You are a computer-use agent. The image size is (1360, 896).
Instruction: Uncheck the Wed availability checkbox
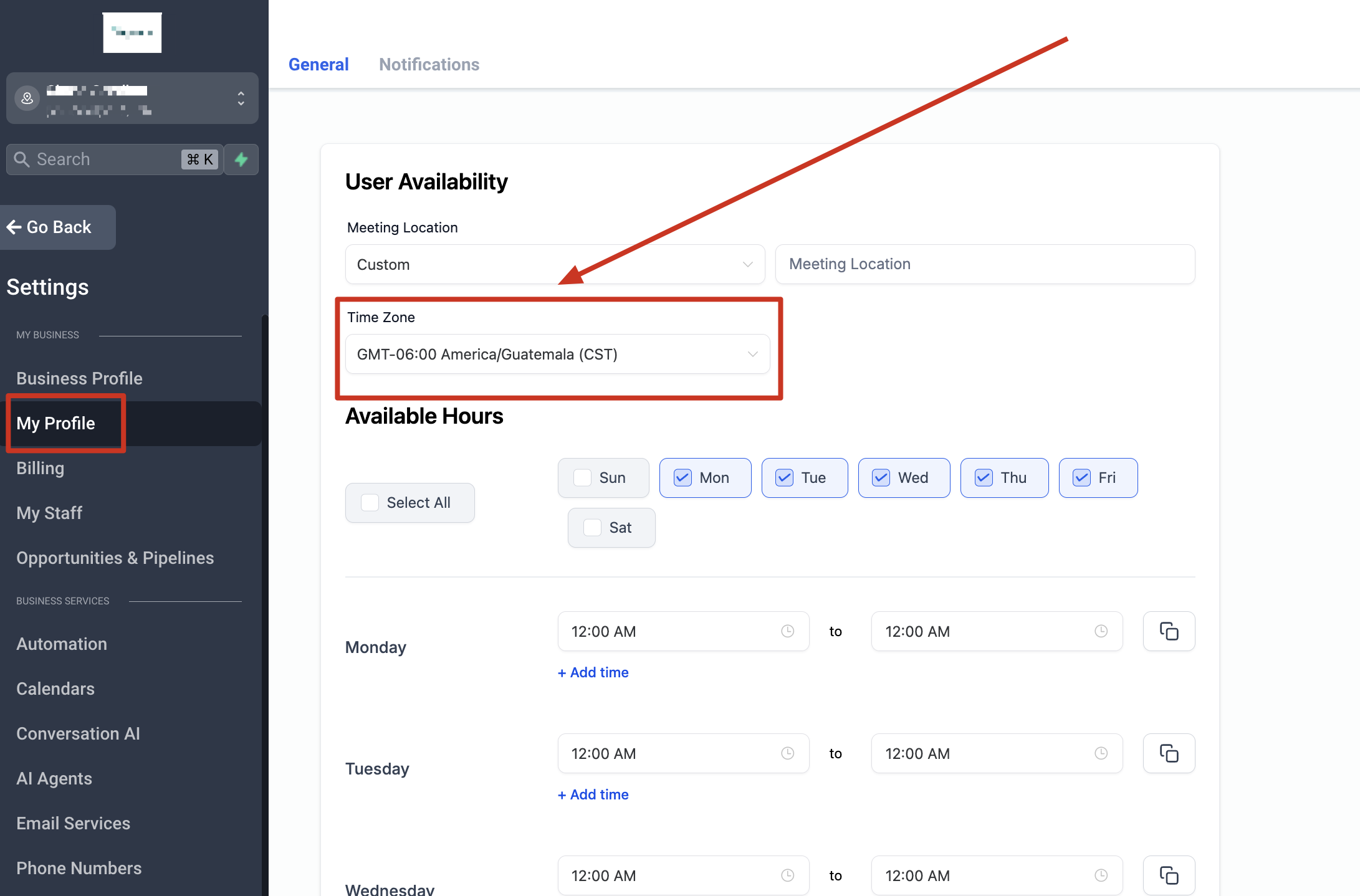[x=881, y=478]
